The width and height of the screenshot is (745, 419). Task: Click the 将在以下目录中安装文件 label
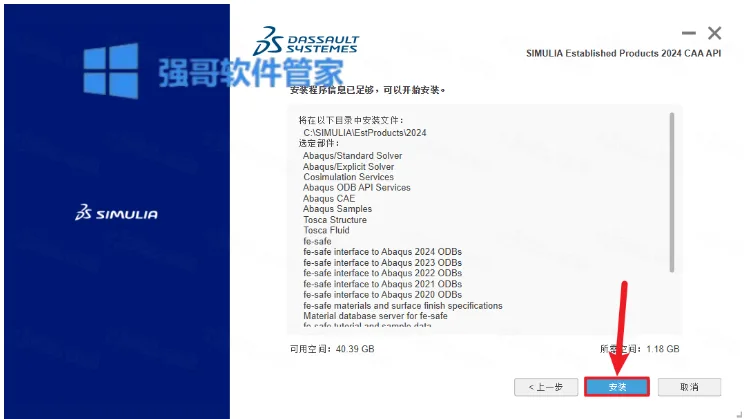351,120
